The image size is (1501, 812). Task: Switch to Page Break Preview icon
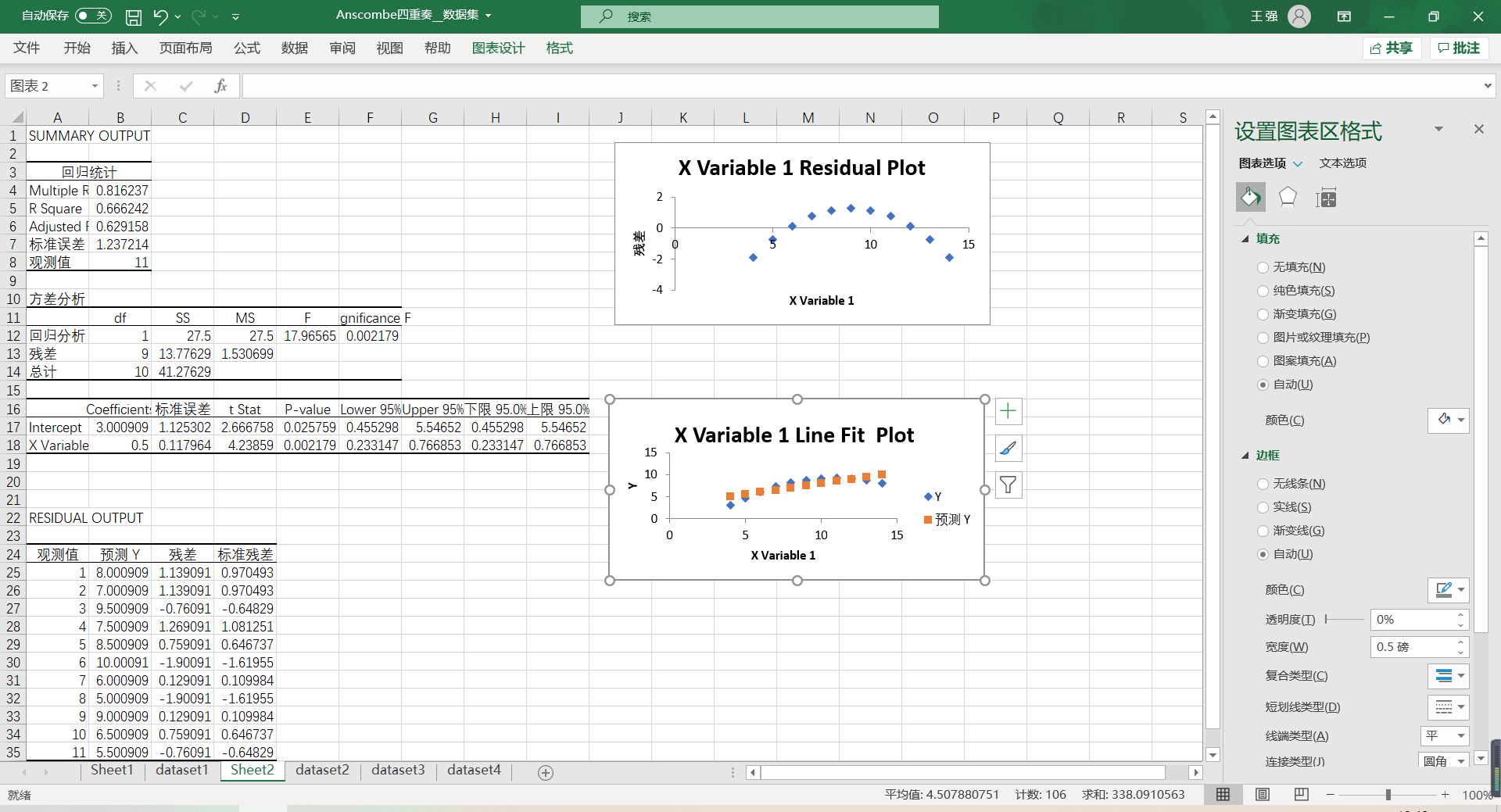pos(1301,794)
